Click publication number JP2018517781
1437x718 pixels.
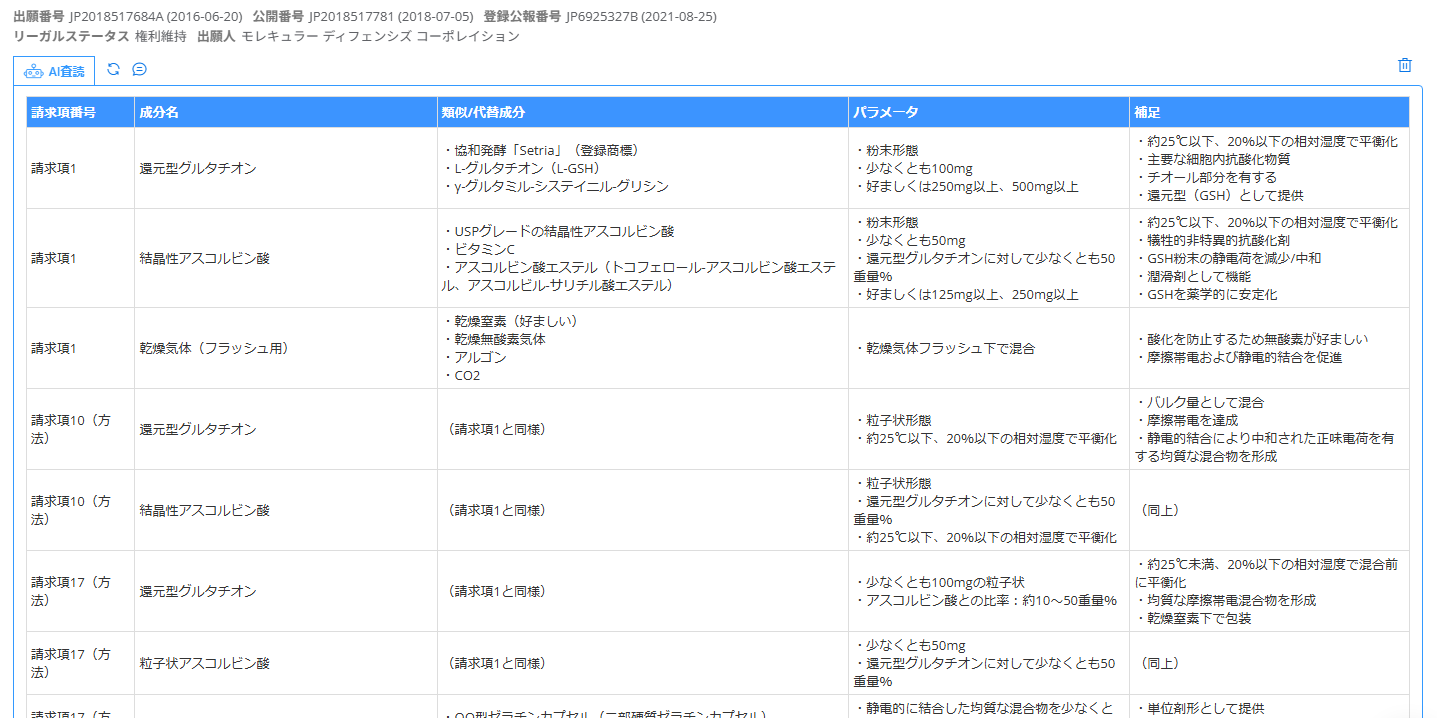tap(367, 17)
